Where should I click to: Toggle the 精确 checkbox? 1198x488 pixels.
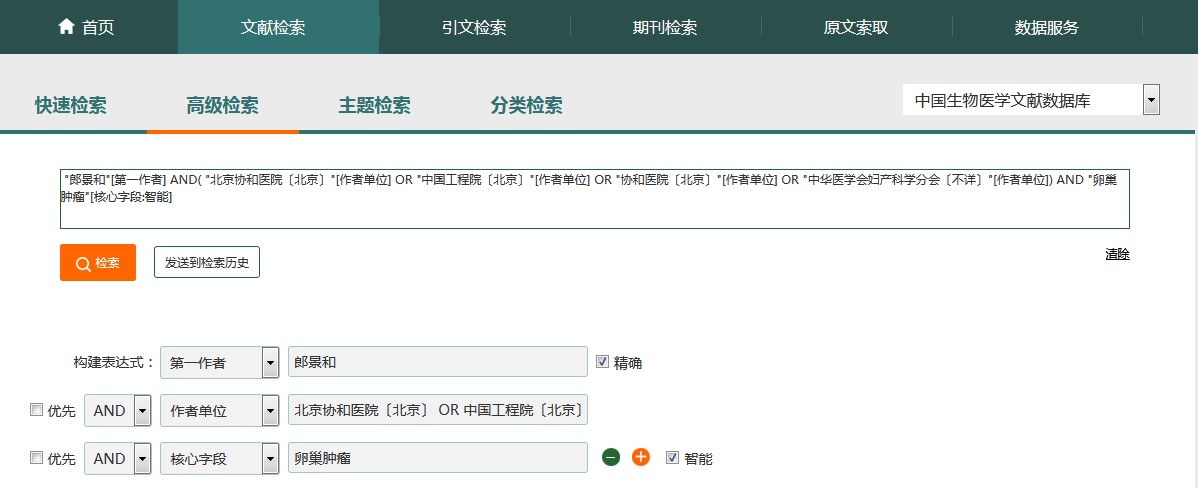(602, 362)
